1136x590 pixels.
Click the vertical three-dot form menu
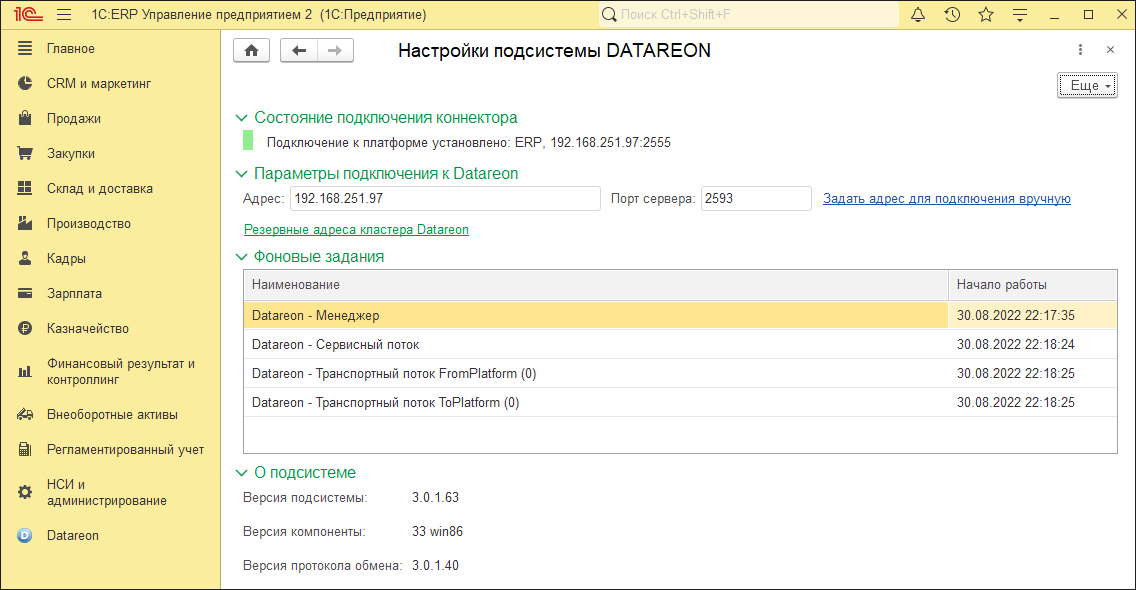point(1080,50)
